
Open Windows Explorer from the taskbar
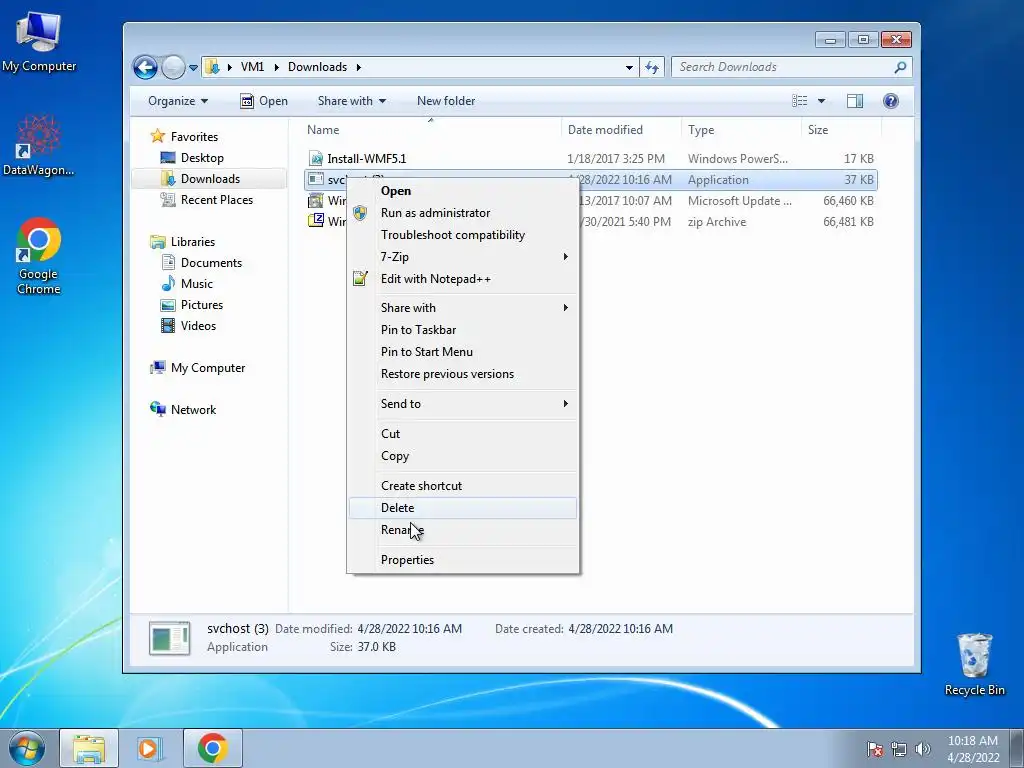pos(89,748)
